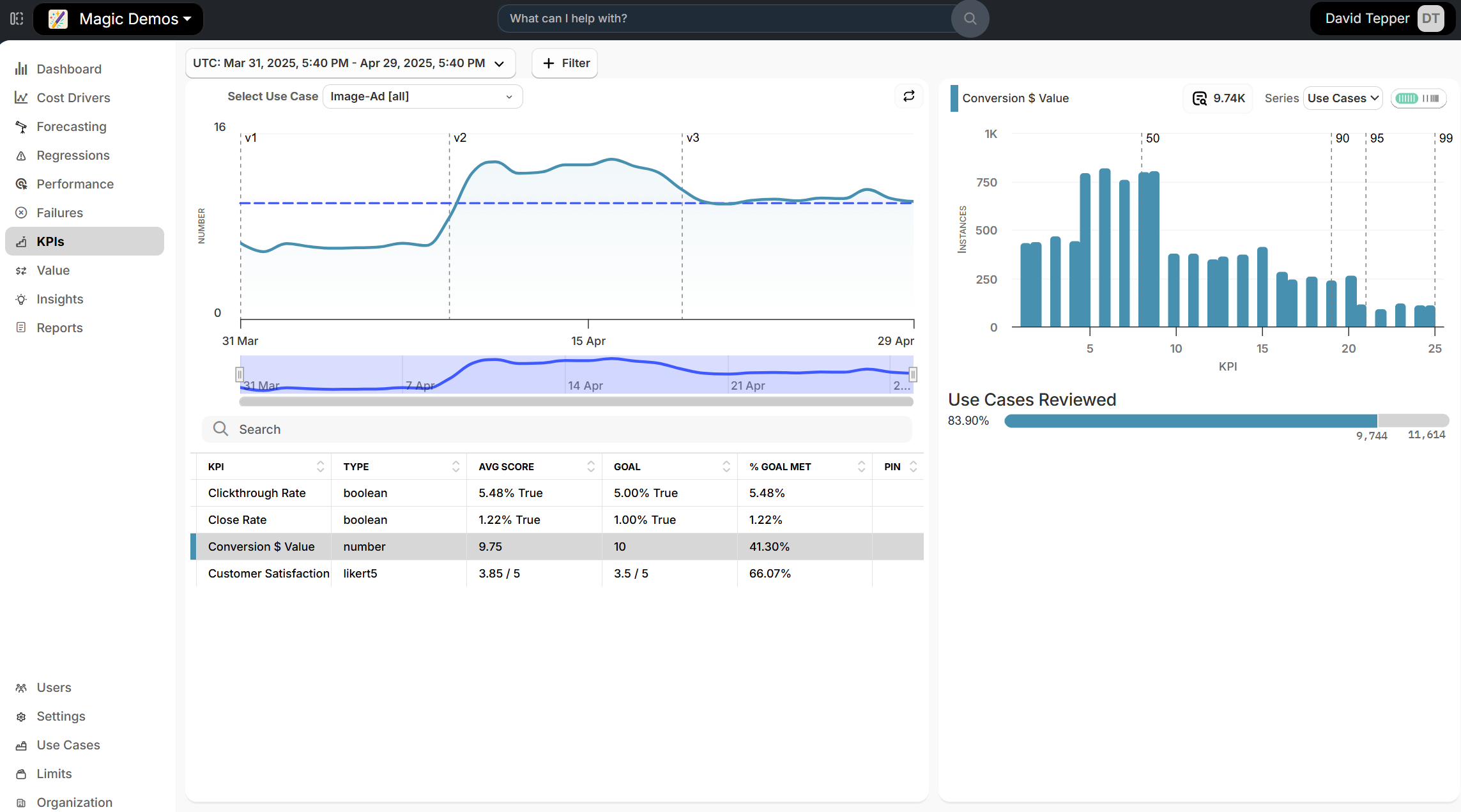Click the right handle of timeline range slider
The width and height of the screenshot is (1461, 812).
pyautogui.click(x=913, y=374)
